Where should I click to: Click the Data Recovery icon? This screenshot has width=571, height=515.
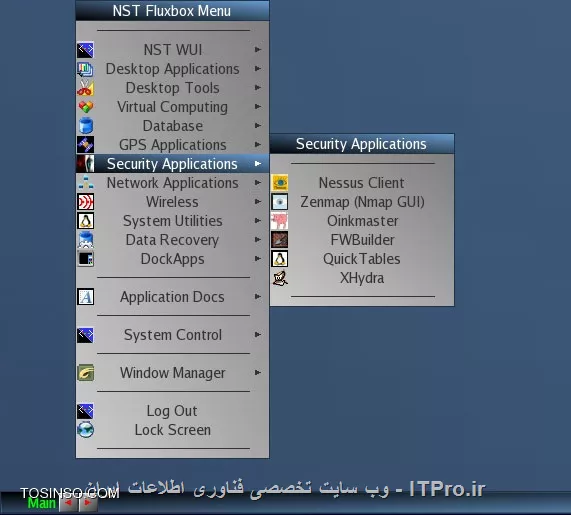pos(86,240)
